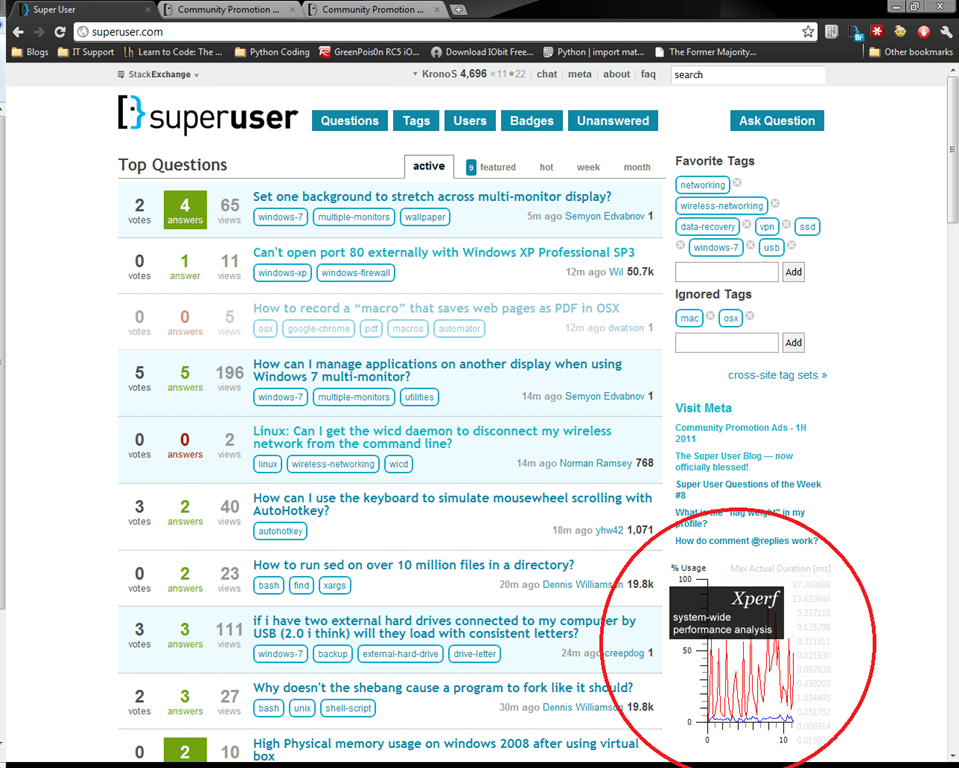The width and height of the screenshot is (959, 768).
Task: Click the windows-firewall tag
Action: (355, 273)
